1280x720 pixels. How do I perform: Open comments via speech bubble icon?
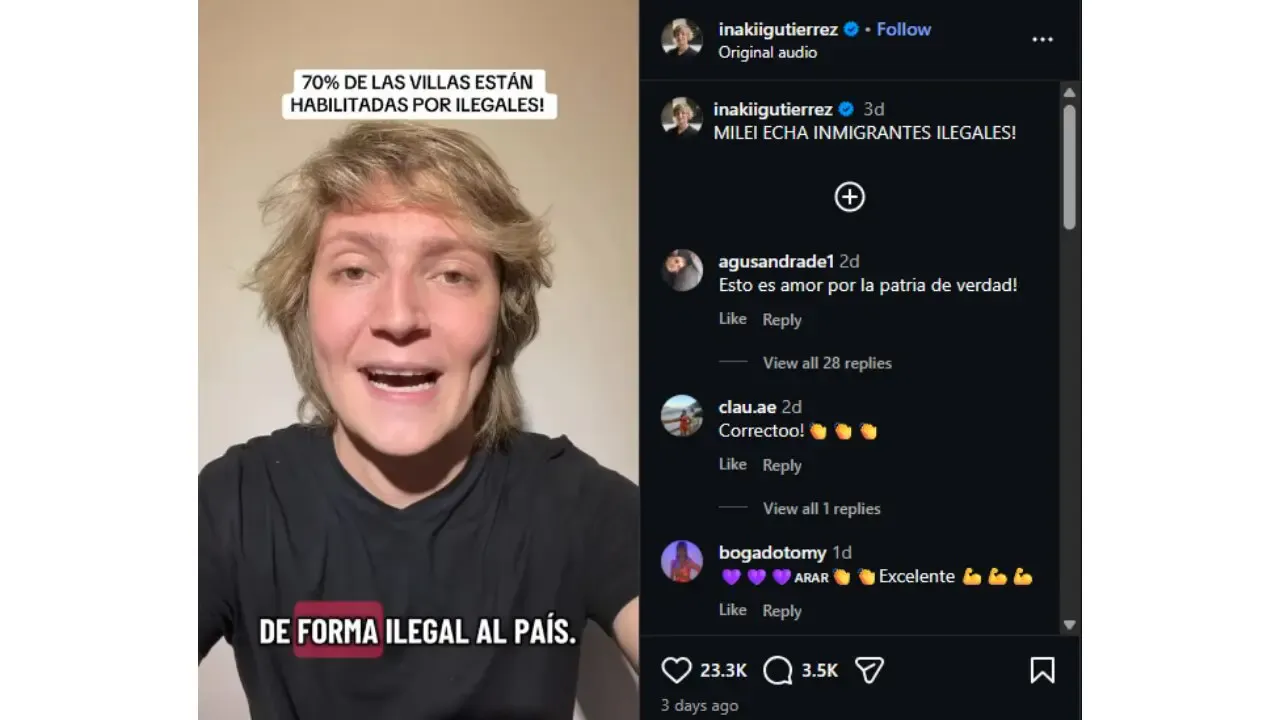pos(778,670)
